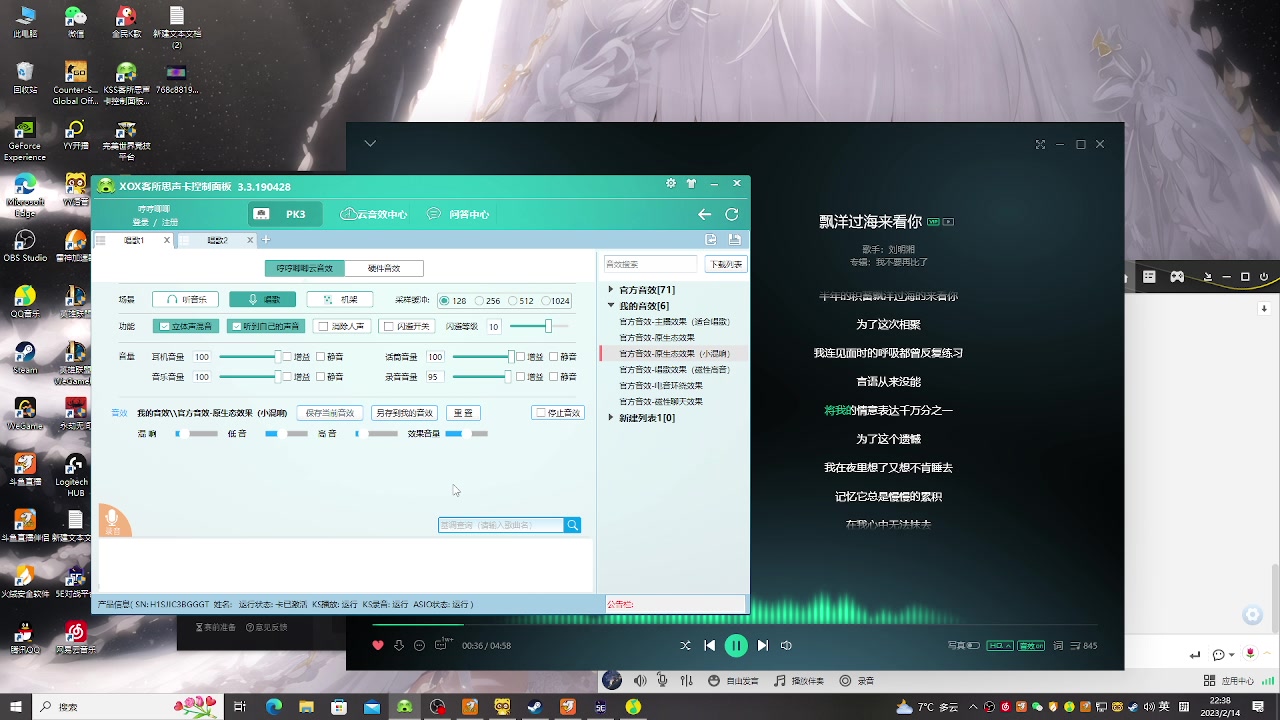Click the 下载列表 download list button

[x=726, y=263]
